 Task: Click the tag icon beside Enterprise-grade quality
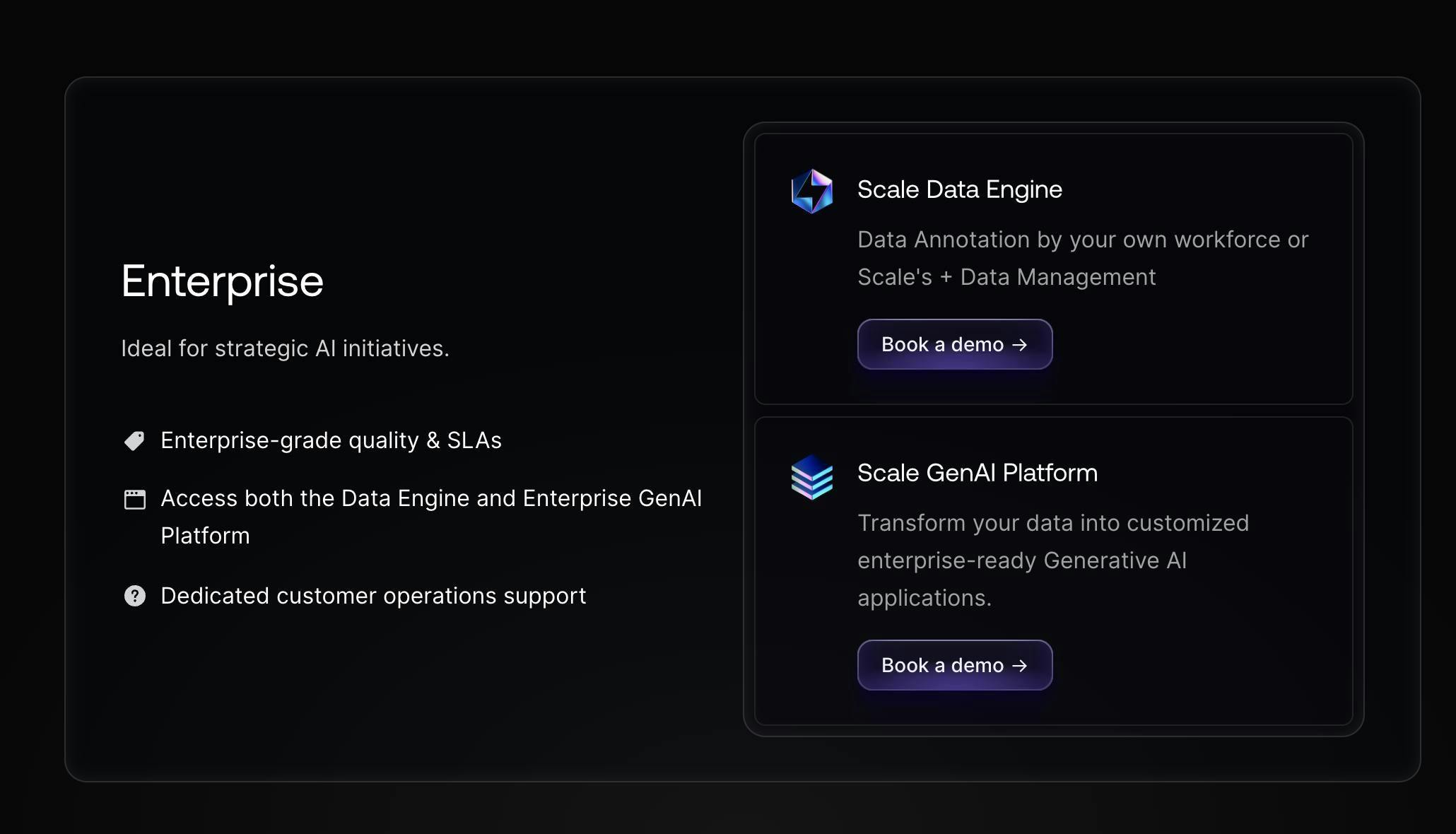(x=134, y=440)
